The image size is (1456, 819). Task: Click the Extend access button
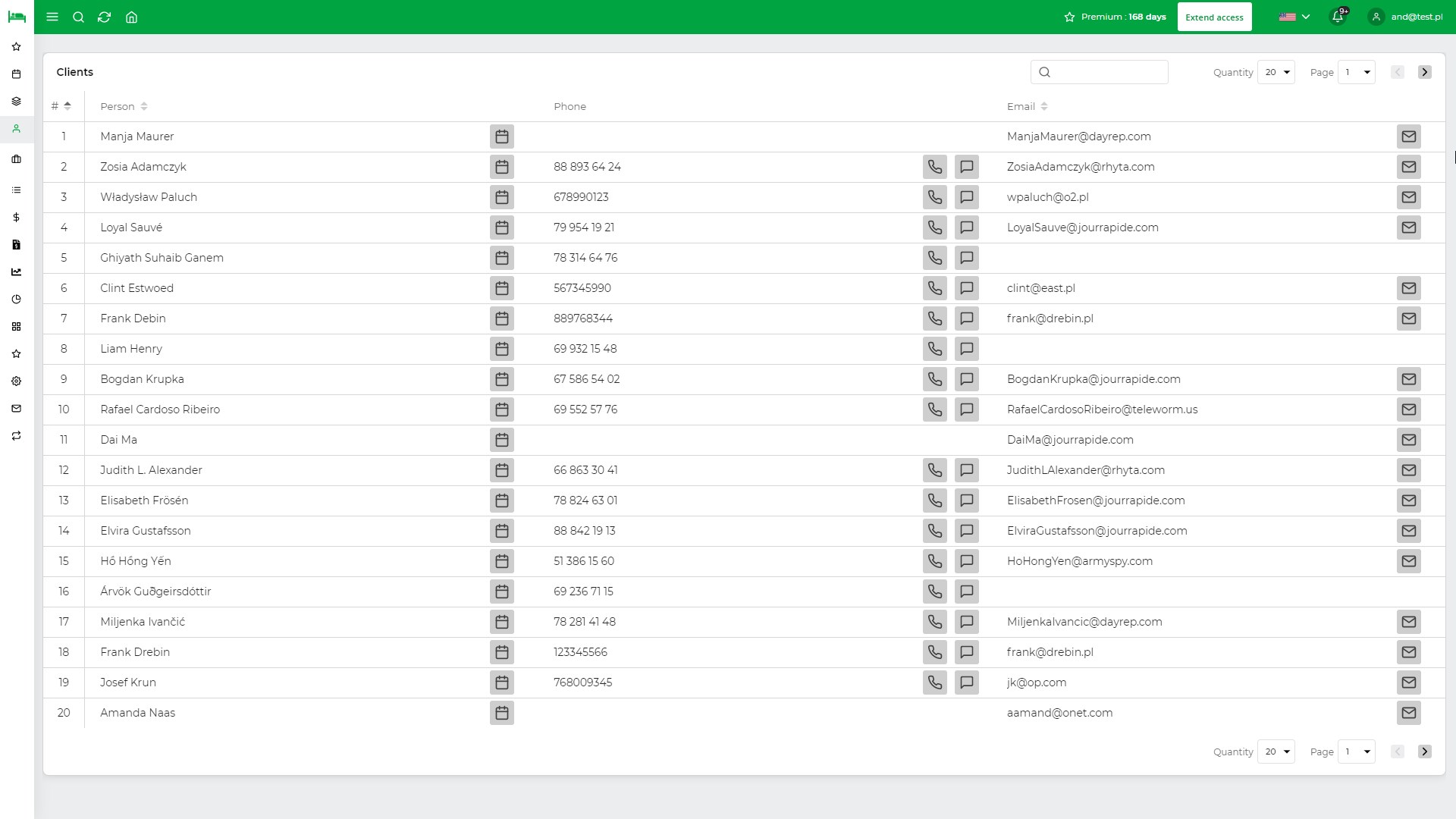(x=1214, y=17)
